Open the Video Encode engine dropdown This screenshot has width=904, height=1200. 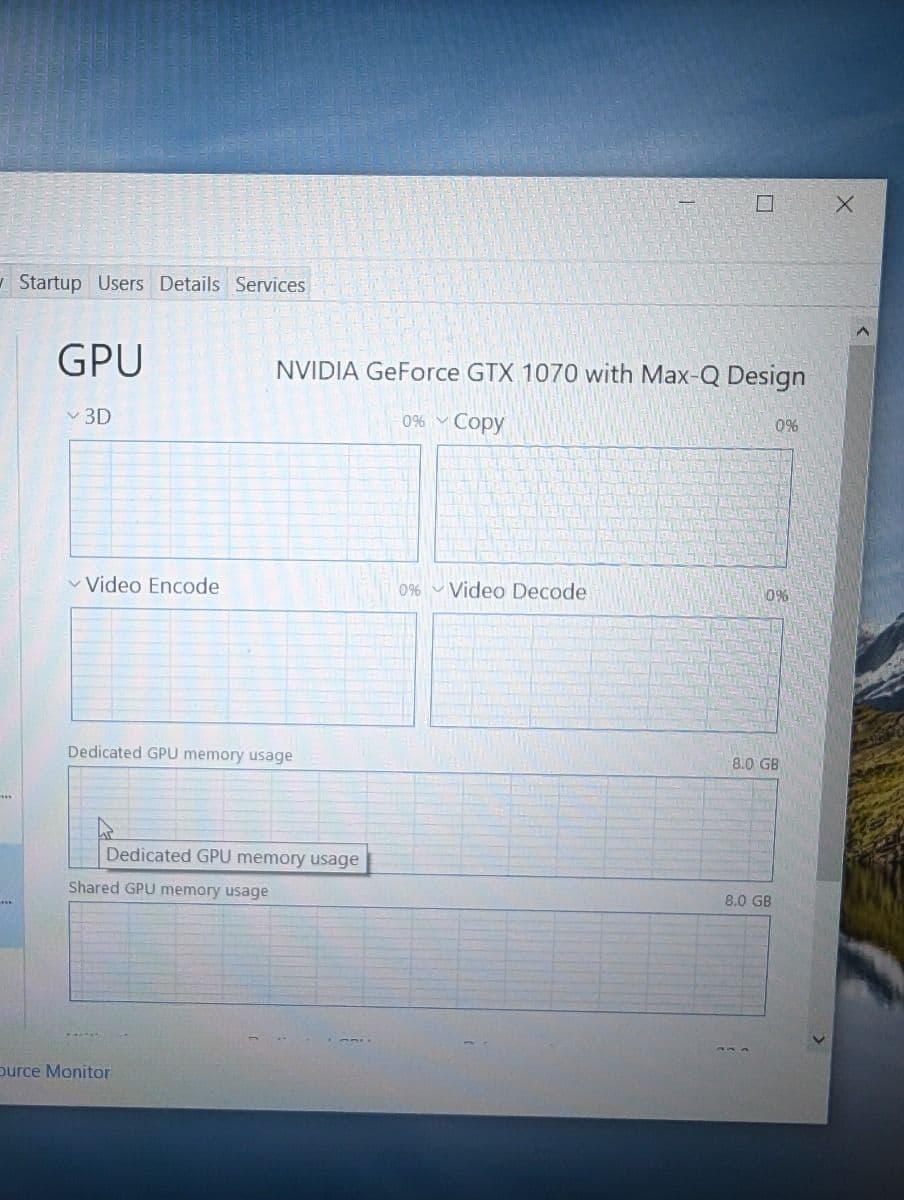click(x=76, y=584)
